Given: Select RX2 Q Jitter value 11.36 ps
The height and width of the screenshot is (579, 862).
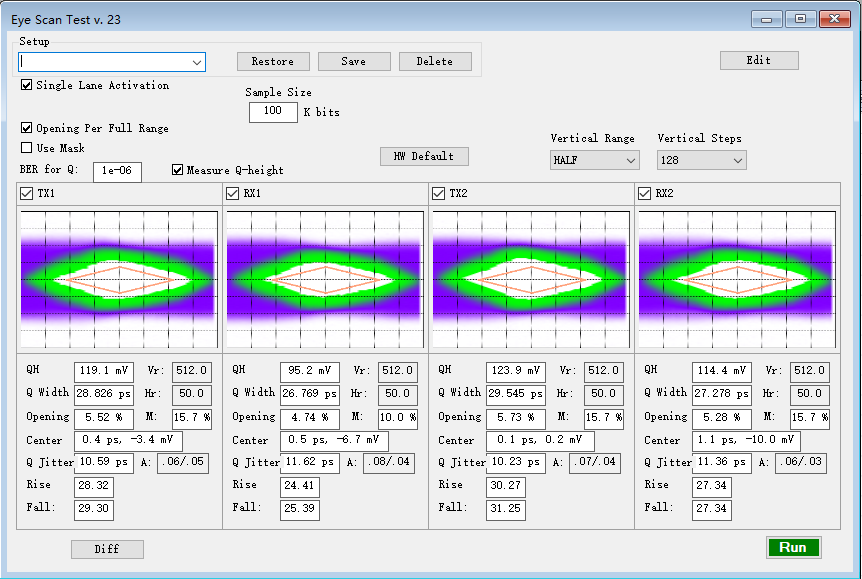Looking at the screenshot, I should pos(722,462).
